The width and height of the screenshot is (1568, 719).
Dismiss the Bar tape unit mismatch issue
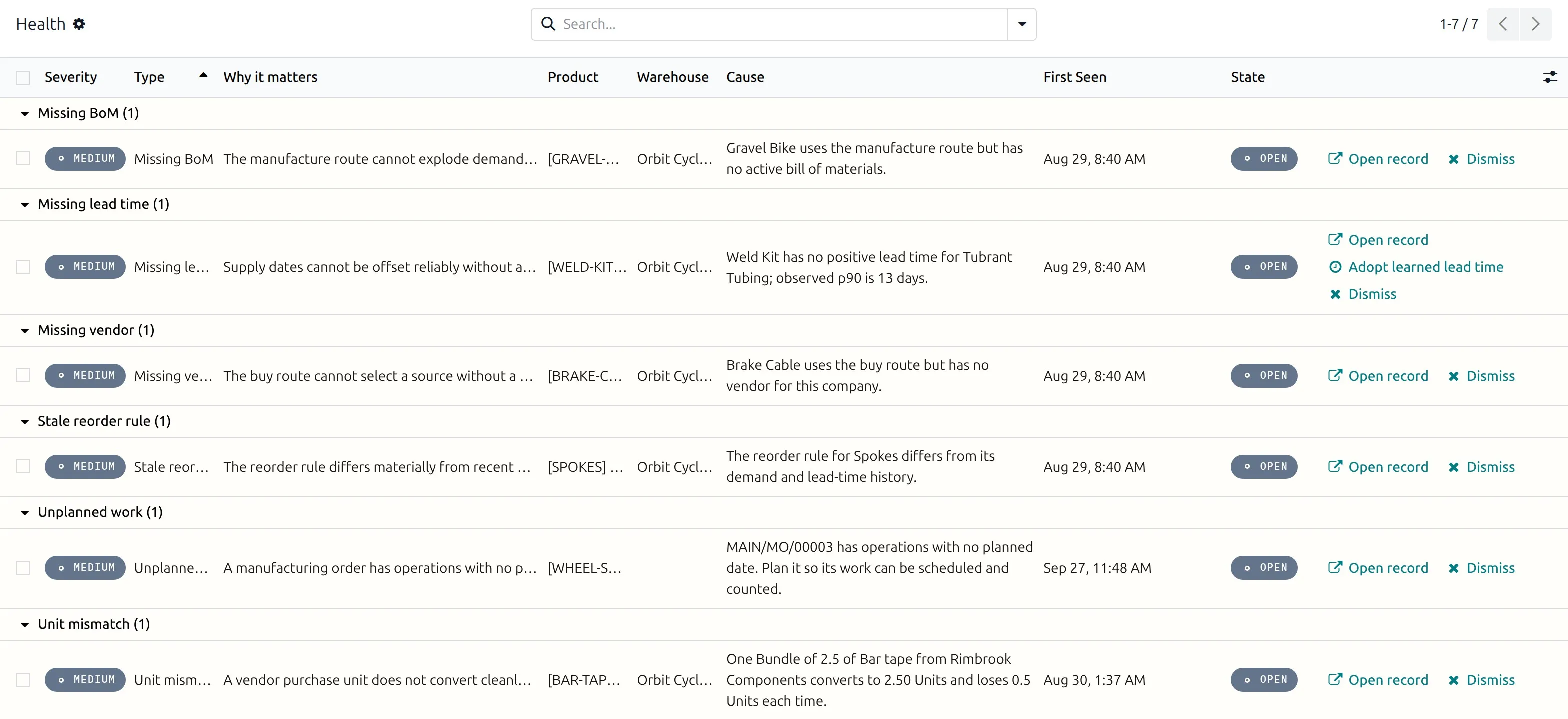click(1481, 680)
